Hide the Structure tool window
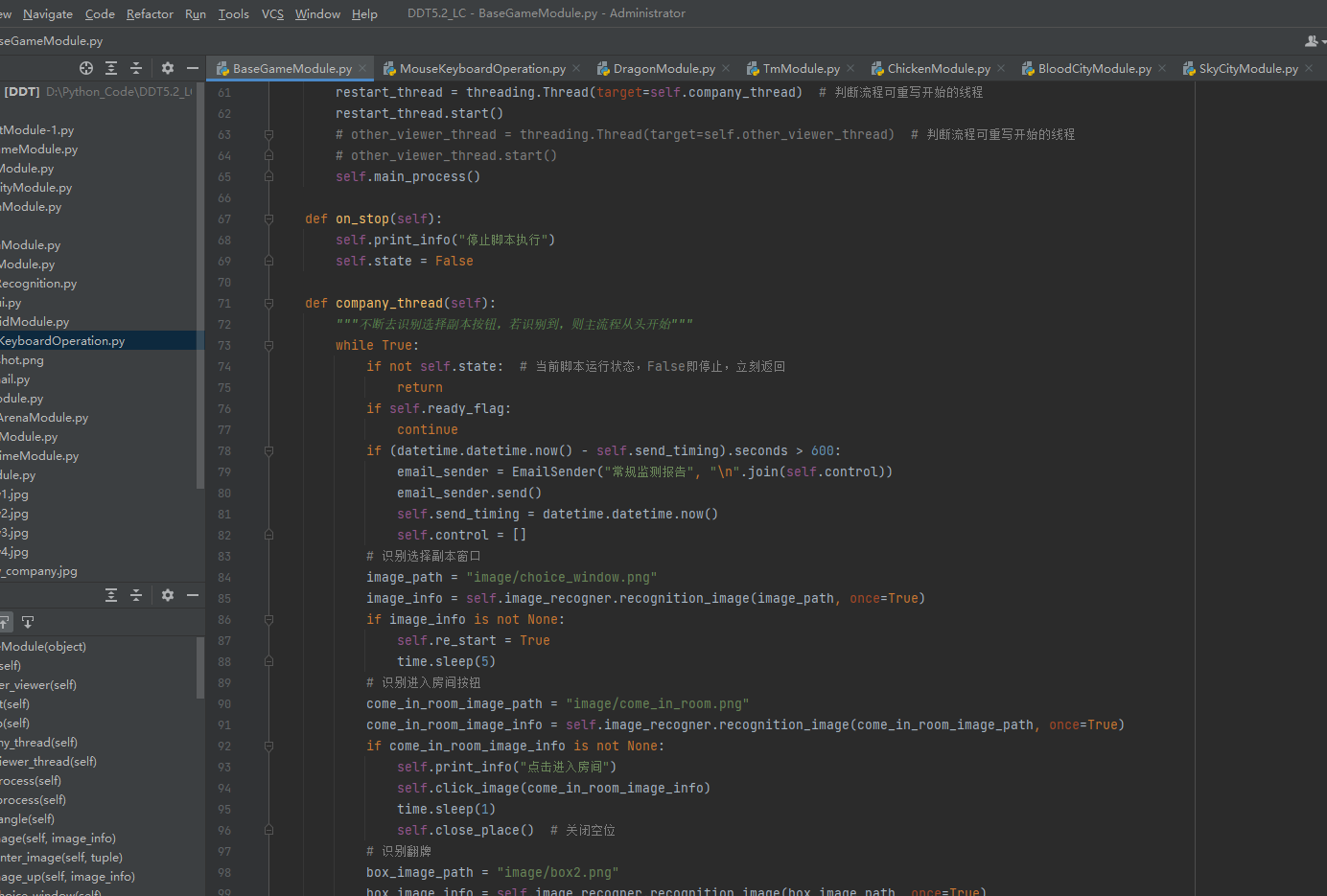The height and width of the screenshot is (896, 1327). 193,595
